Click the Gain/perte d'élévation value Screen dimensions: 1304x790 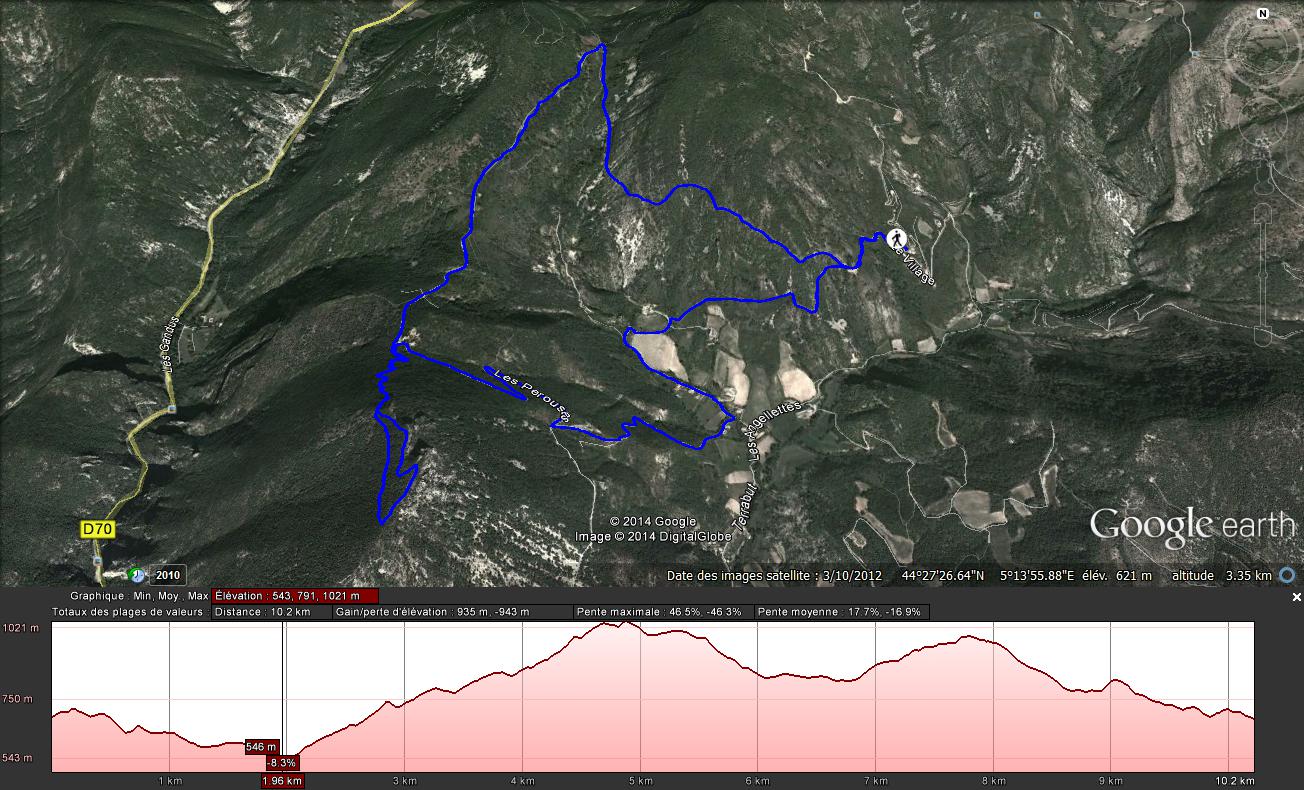click(x=452, y=612)
